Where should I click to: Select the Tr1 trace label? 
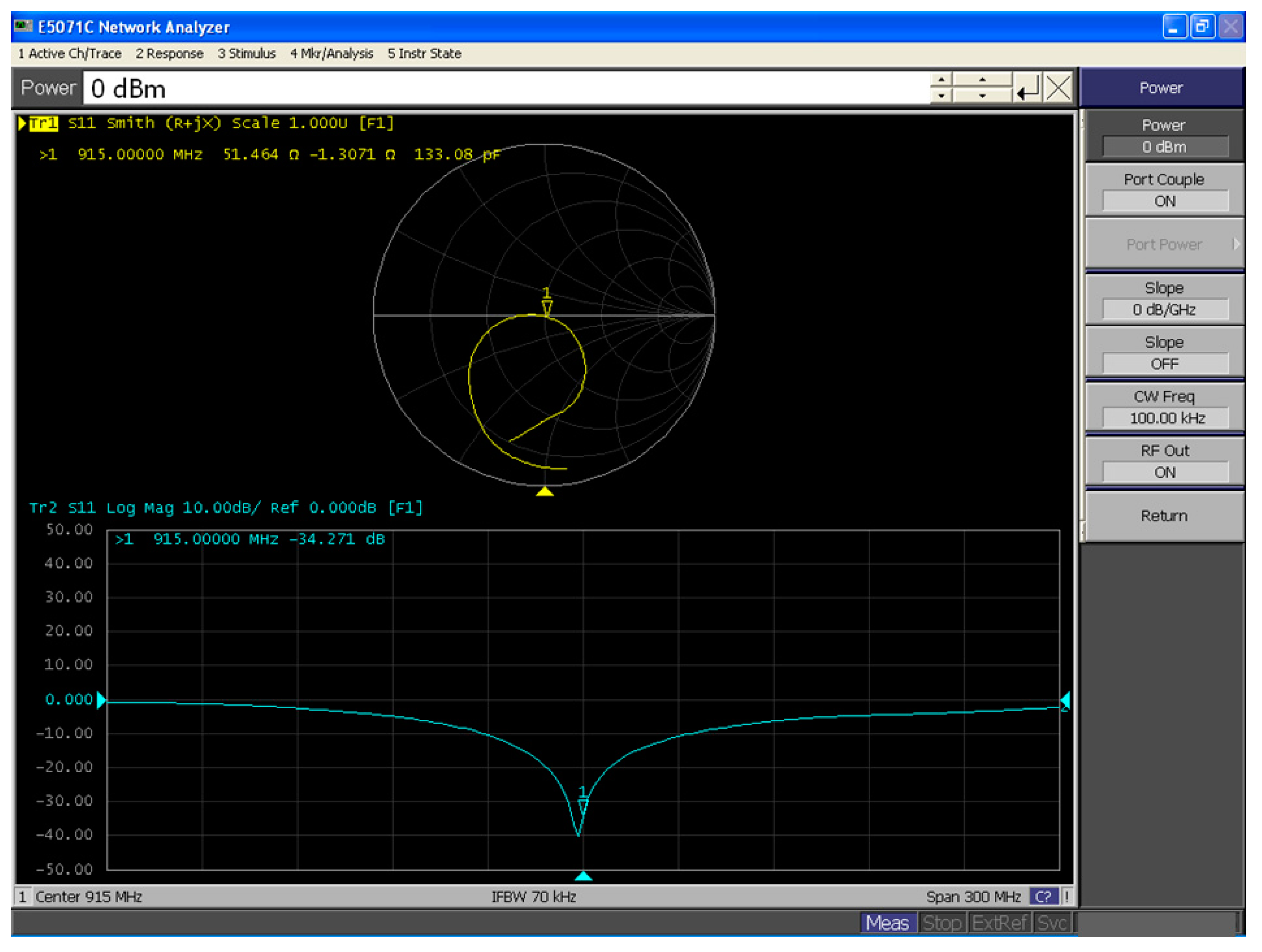(x=44, y=123)
